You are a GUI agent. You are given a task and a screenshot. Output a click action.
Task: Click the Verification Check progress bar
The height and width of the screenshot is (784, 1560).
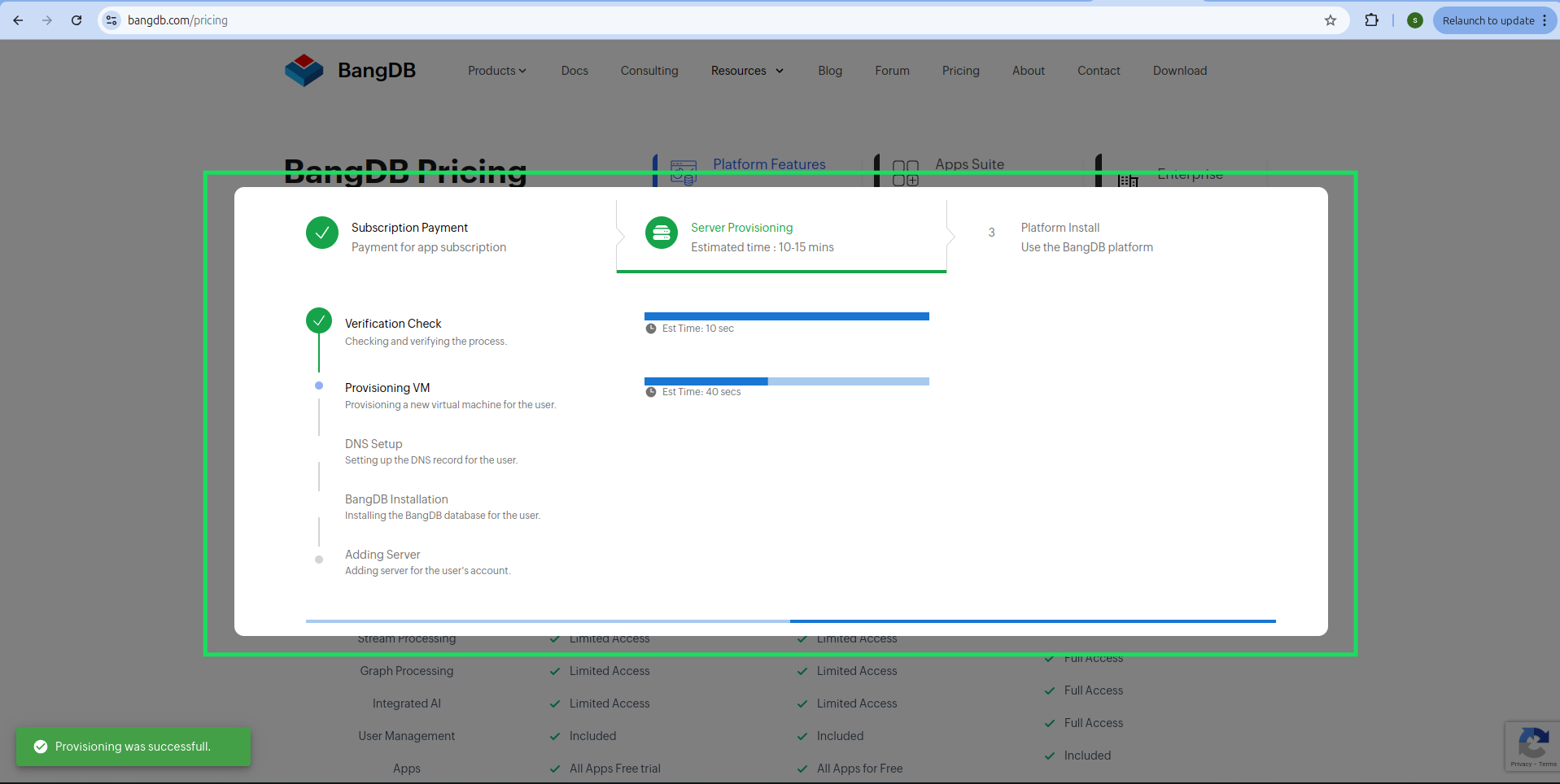coord(787,316)
